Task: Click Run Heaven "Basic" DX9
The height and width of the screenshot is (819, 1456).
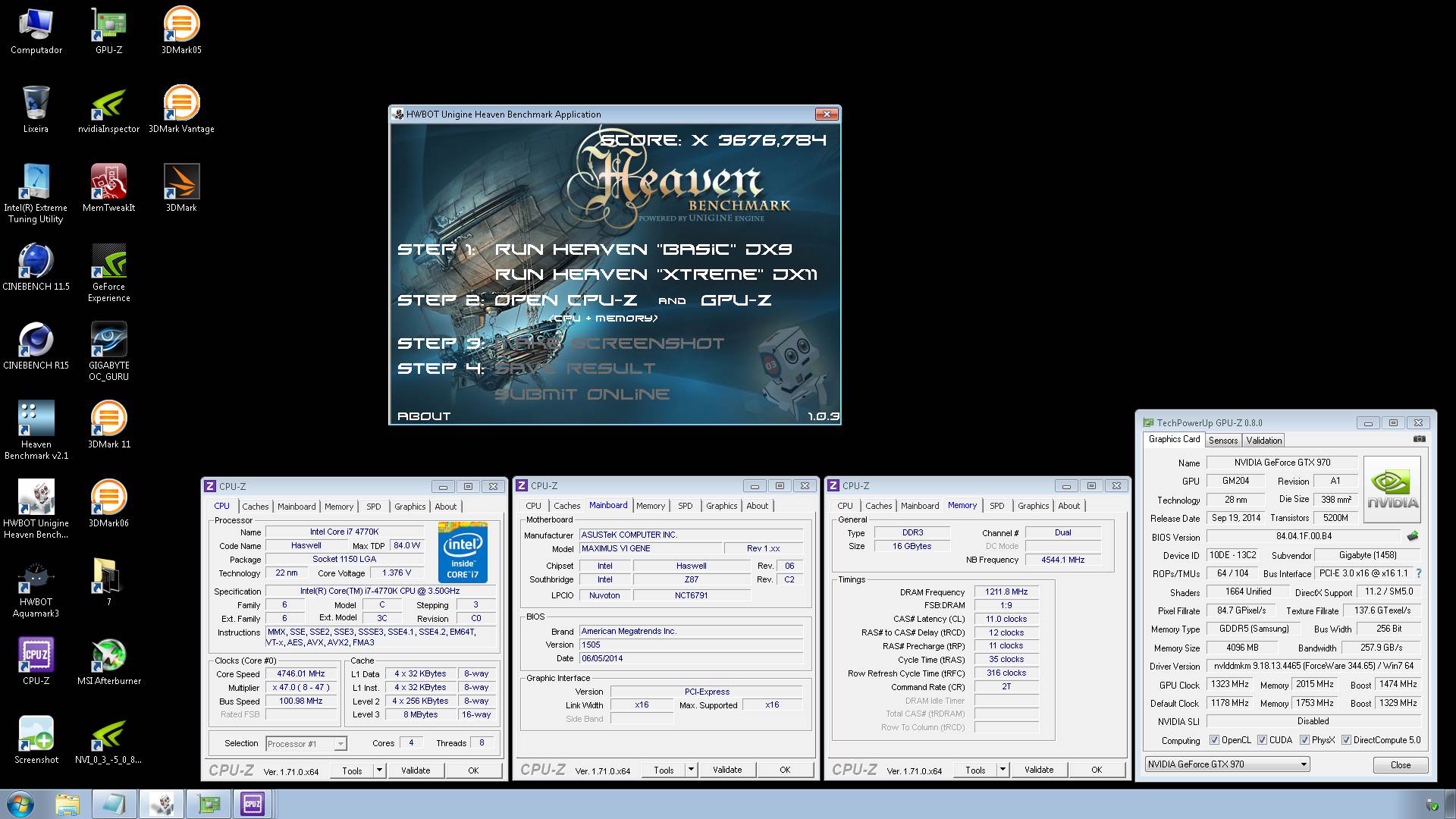Action: click(x=644, y=249)
